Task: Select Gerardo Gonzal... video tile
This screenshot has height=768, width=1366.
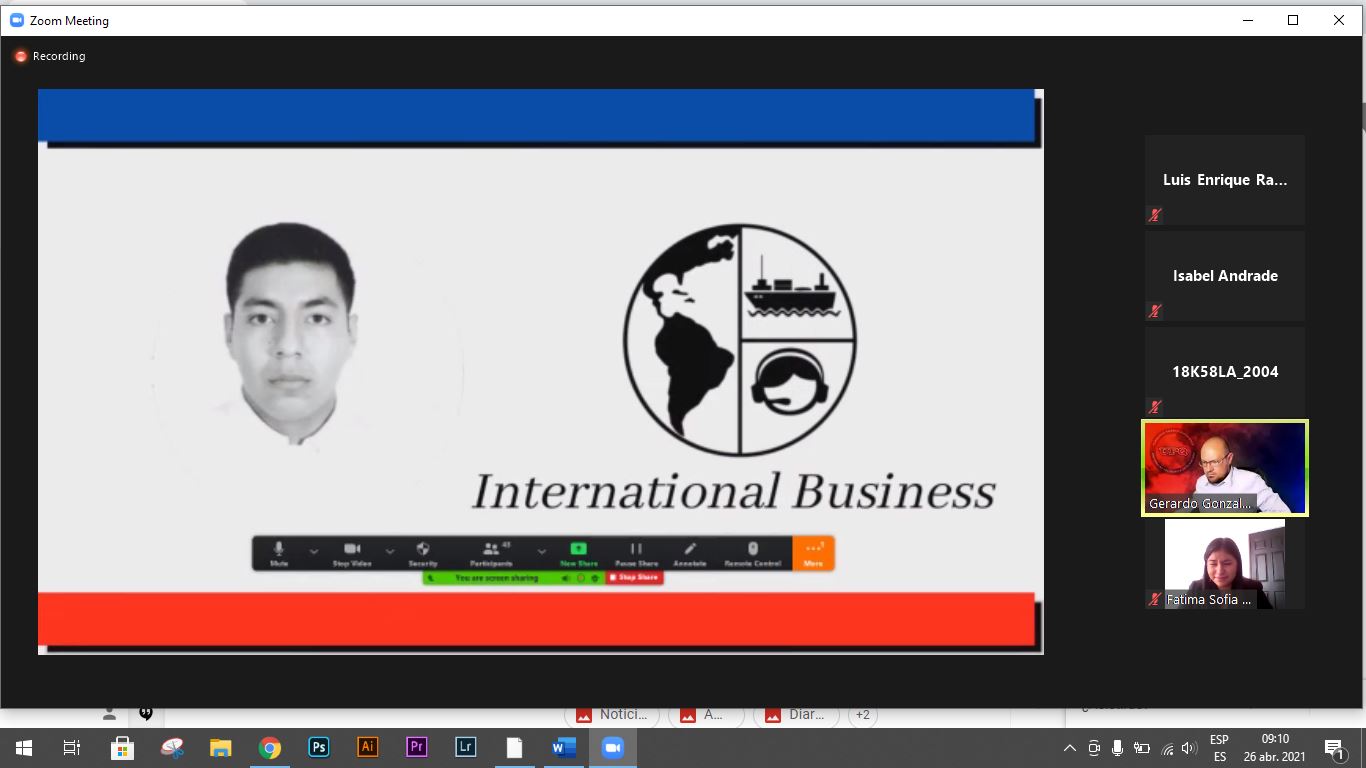Action: tap(1225, 468)
